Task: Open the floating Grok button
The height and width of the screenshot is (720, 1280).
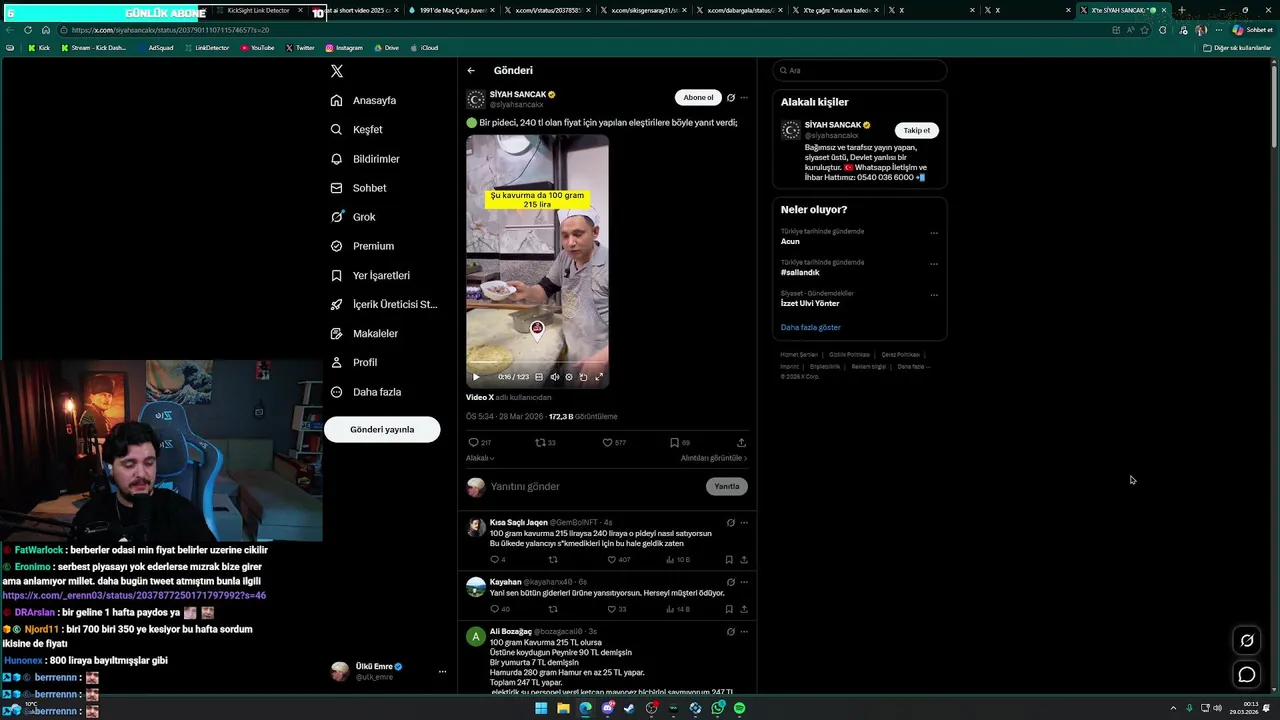Action: [1247, 641]
